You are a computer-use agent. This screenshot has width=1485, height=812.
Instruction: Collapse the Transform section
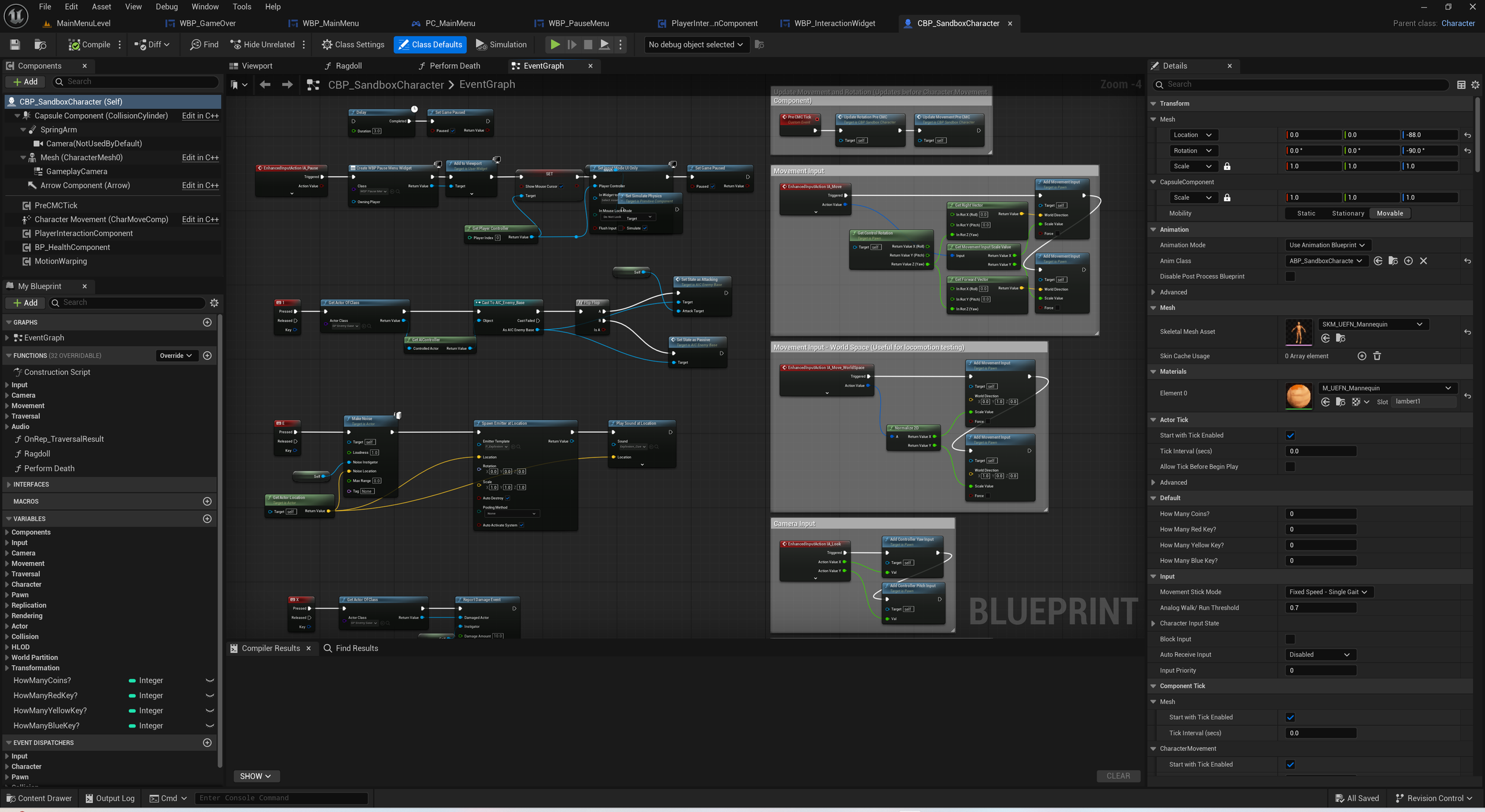click(x=1154, y=103)
